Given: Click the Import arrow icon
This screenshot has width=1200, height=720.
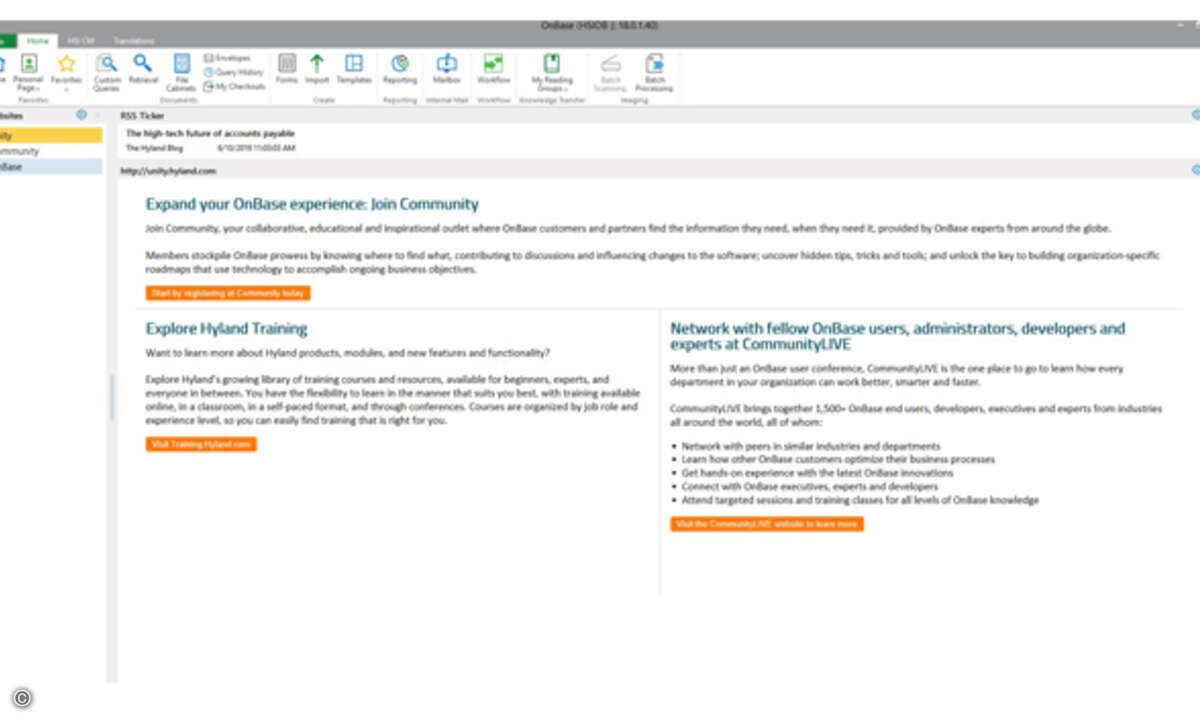Looking at the screenshot, I should pos(317,64).
